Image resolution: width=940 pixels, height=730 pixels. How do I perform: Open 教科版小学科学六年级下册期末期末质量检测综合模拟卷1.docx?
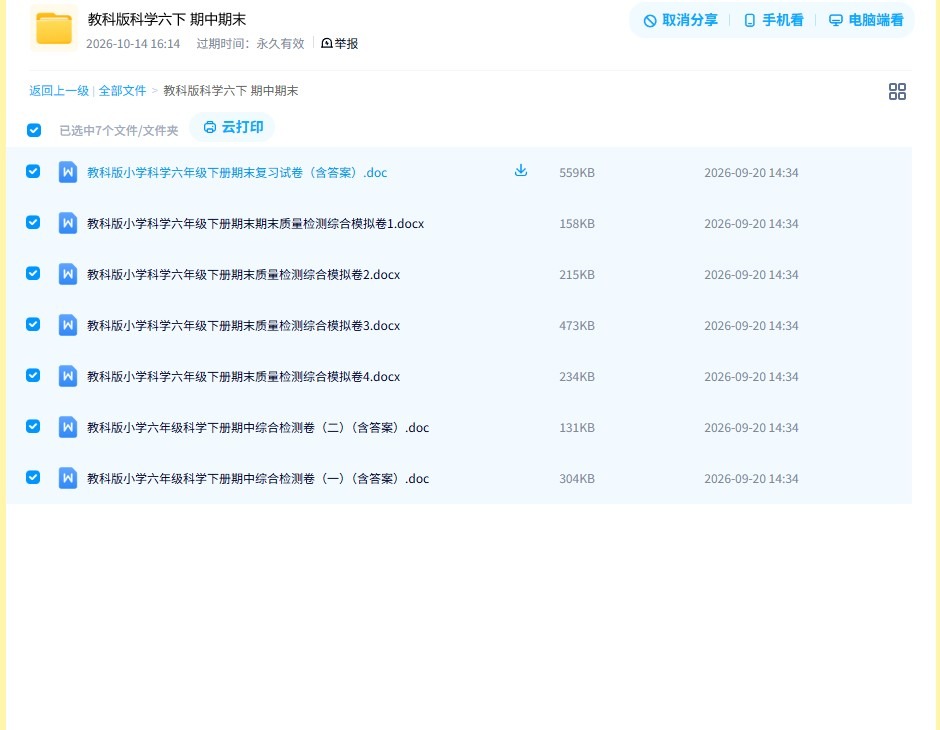coord(255,224)
